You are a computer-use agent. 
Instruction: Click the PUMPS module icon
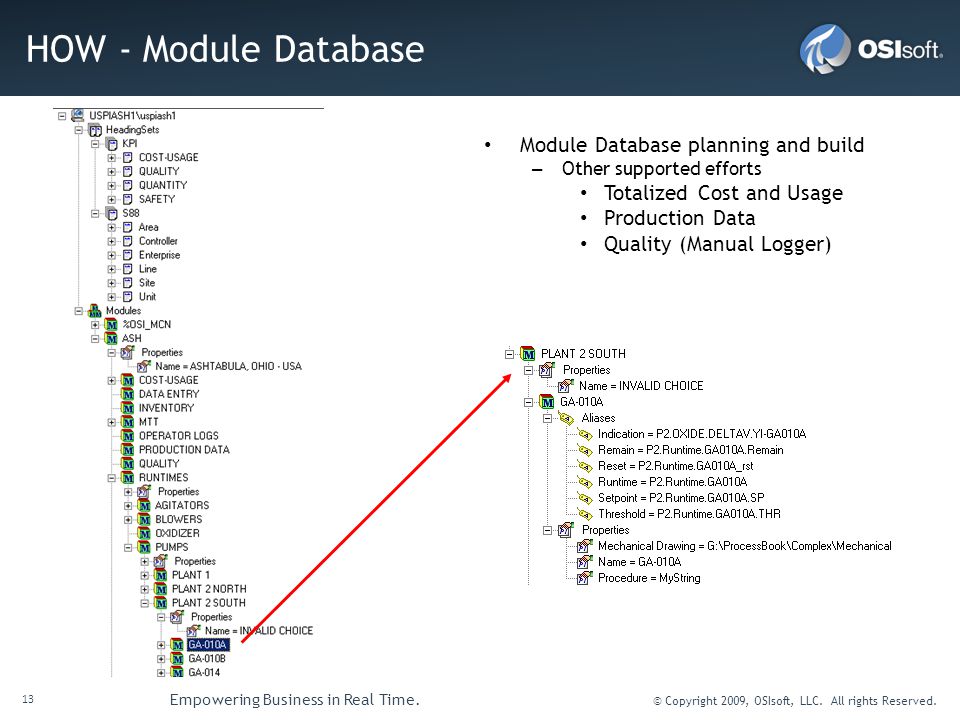coord(144,547)
